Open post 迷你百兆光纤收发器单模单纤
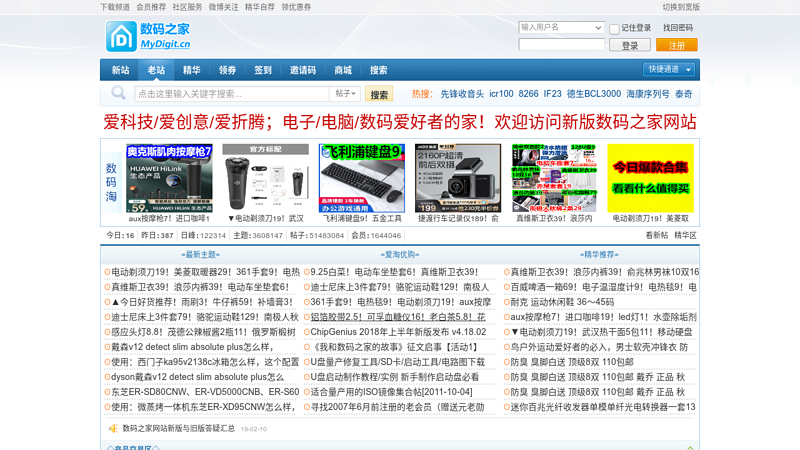 click(x=603, y=407)
